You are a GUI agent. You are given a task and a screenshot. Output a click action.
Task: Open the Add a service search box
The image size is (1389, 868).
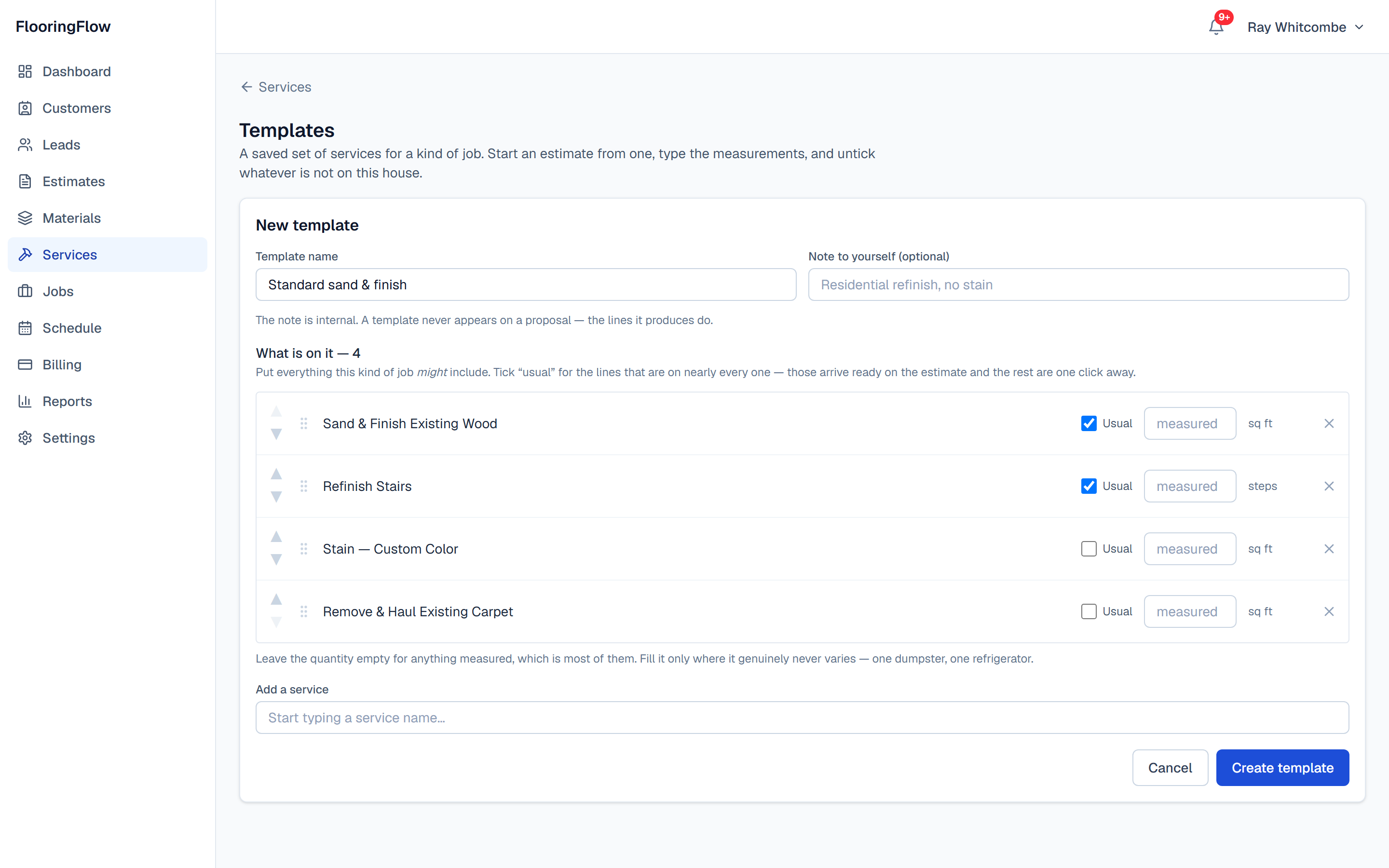[802, 717]
